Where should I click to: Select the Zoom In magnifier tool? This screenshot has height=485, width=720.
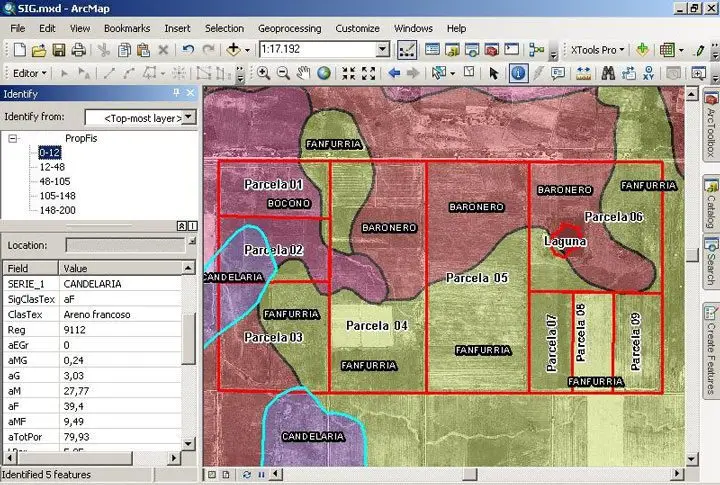264,73
